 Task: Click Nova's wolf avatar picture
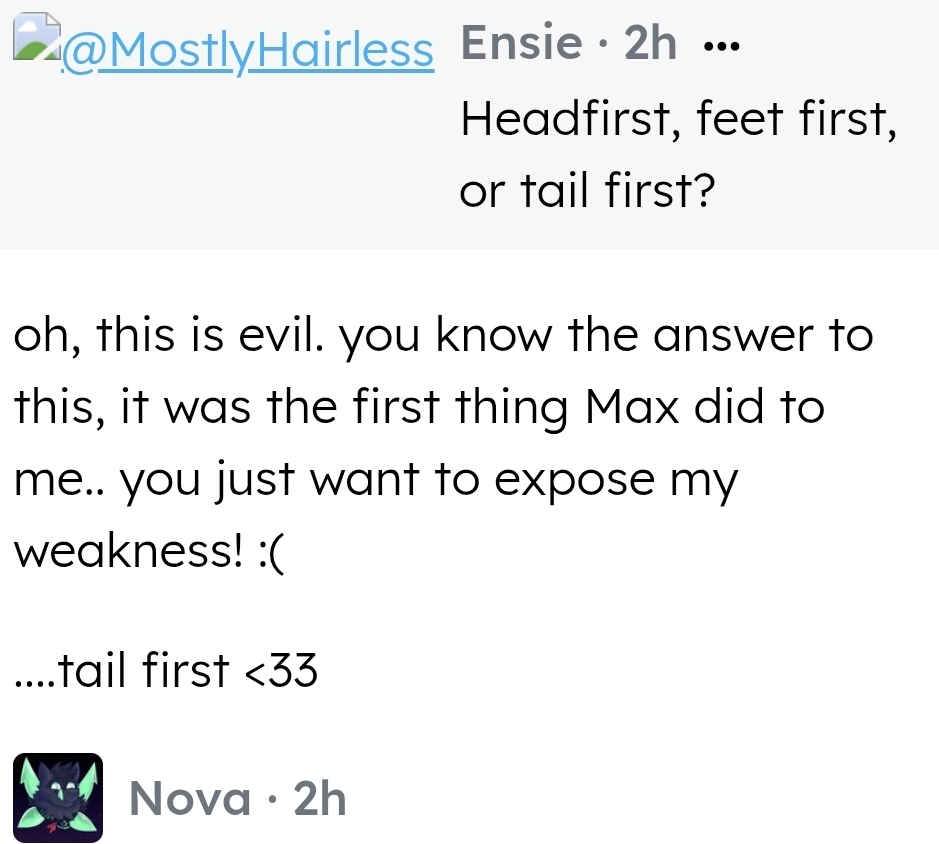click(x=58, y=798)
